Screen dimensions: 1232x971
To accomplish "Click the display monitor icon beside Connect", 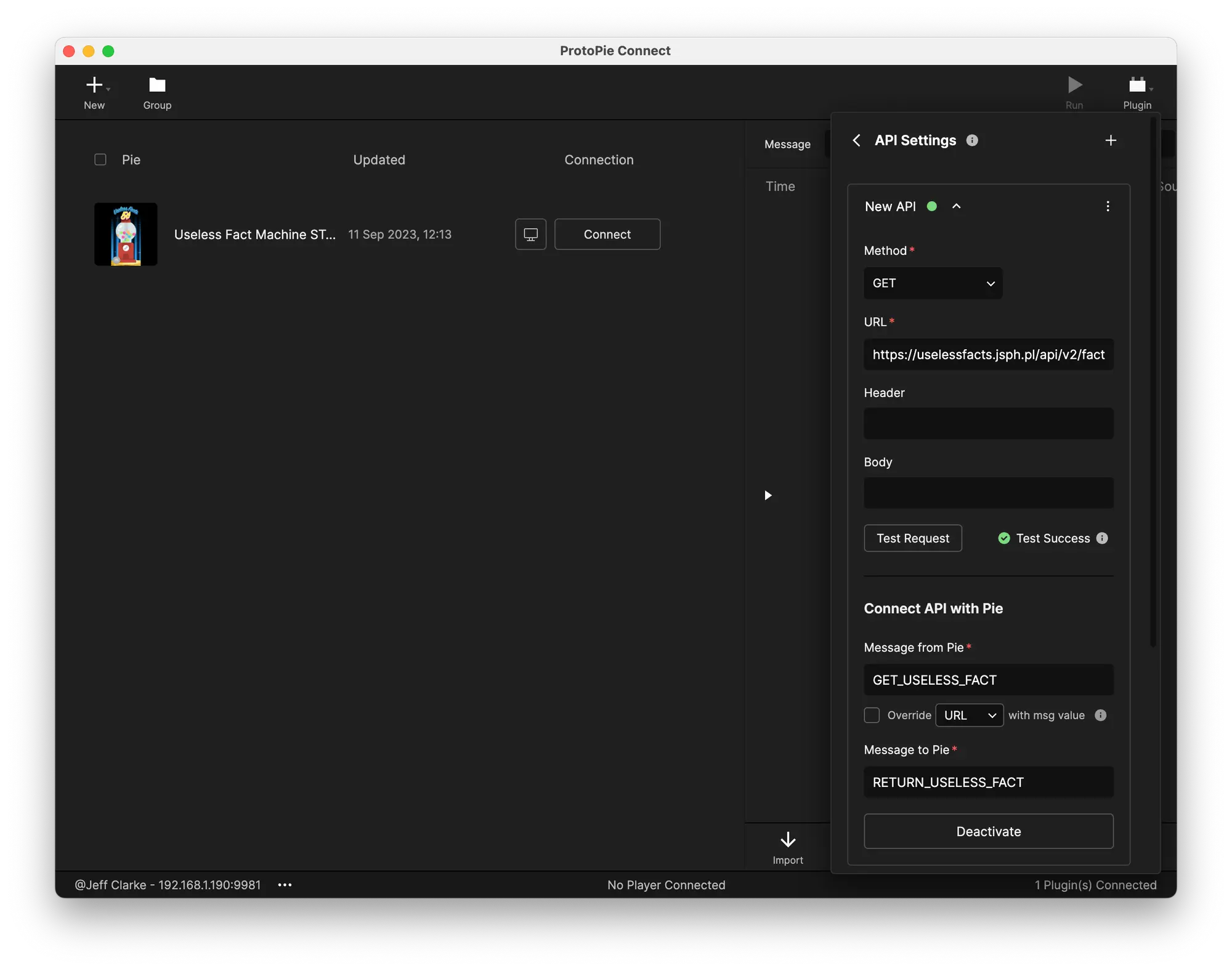I will [x=530, y=235].
